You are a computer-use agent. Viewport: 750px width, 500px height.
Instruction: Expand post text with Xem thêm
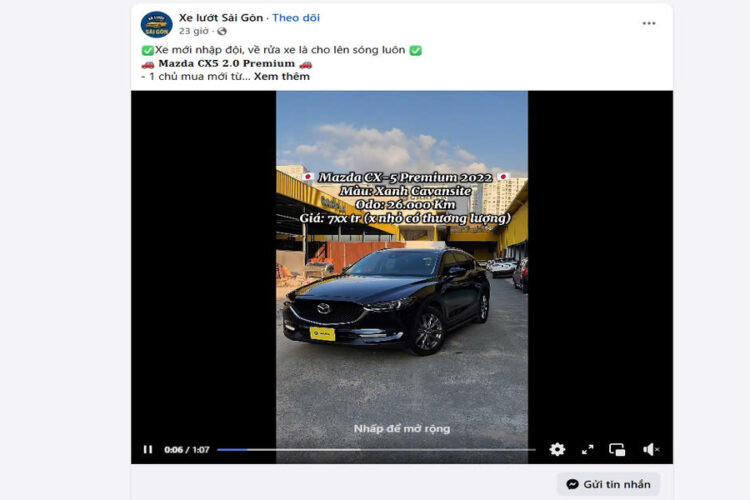282,77
